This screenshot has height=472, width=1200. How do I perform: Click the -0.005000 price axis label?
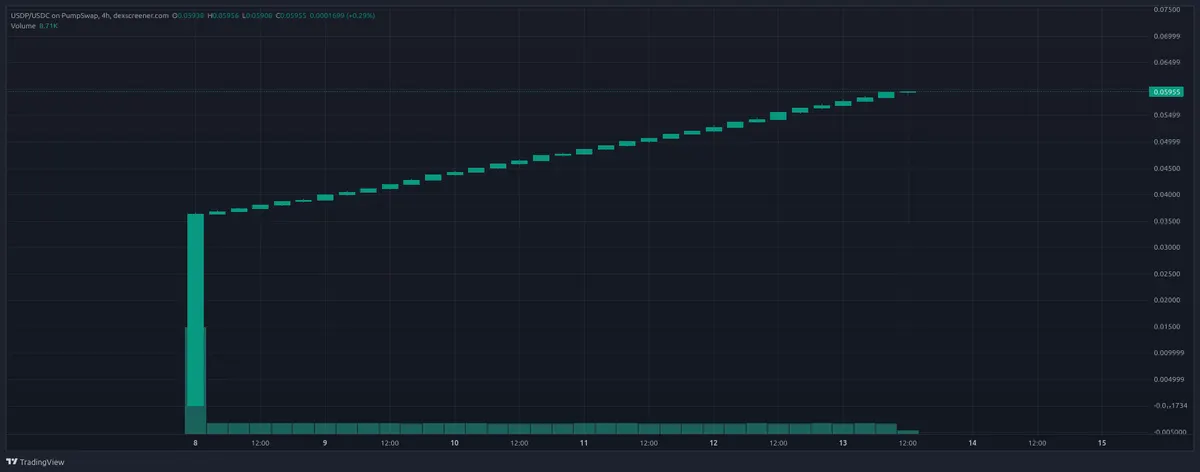tap(1169, 432)
